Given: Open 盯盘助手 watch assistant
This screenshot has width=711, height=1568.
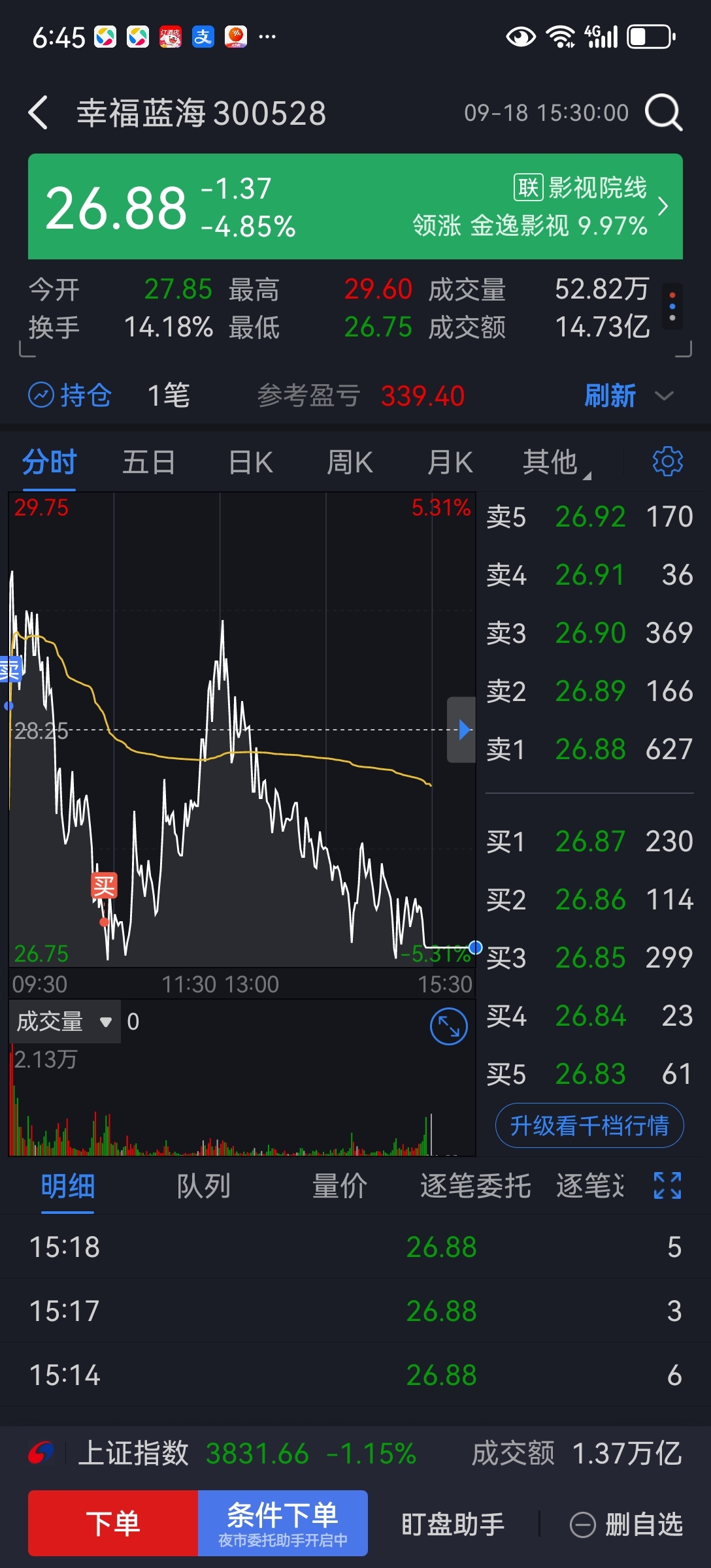Looking at the screenshot, I should [453, 1524].
